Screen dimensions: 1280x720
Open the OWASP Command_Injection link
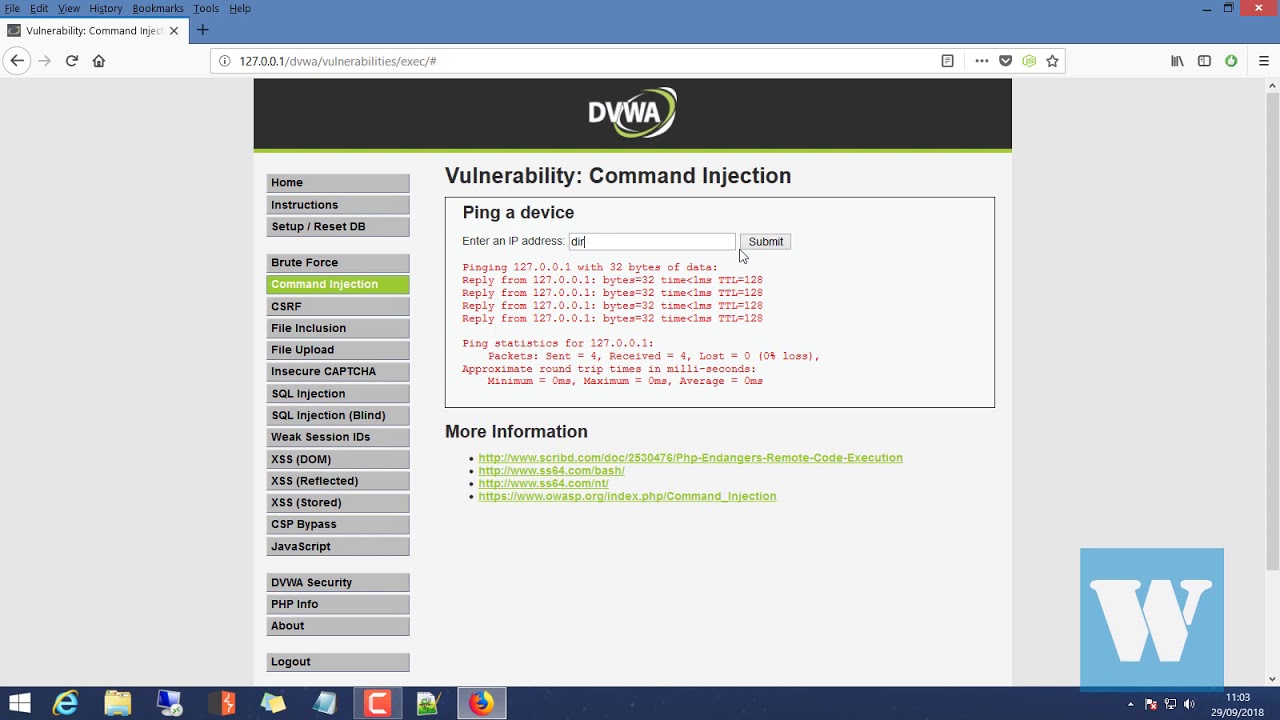(627, 496)
